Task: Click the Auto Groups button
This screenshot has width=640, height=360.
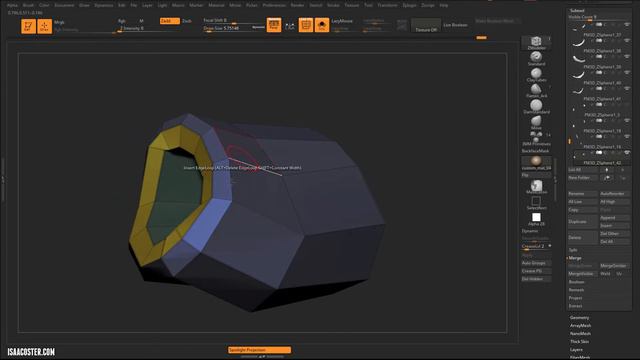Action: click(536, 263)
